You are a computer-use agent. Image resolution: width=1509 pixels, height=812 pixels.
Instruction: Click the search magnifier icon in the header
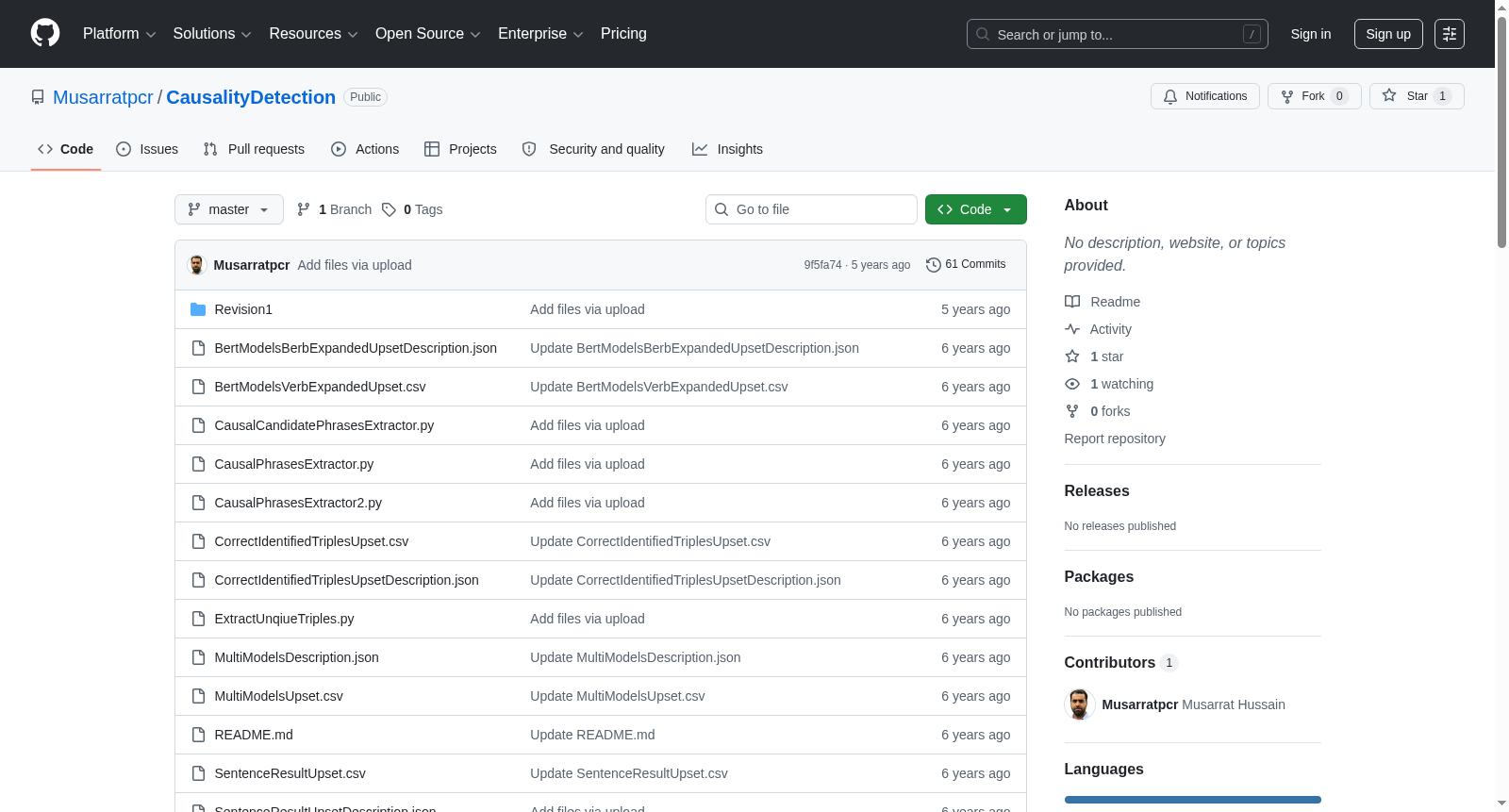[x=983, y=34]
